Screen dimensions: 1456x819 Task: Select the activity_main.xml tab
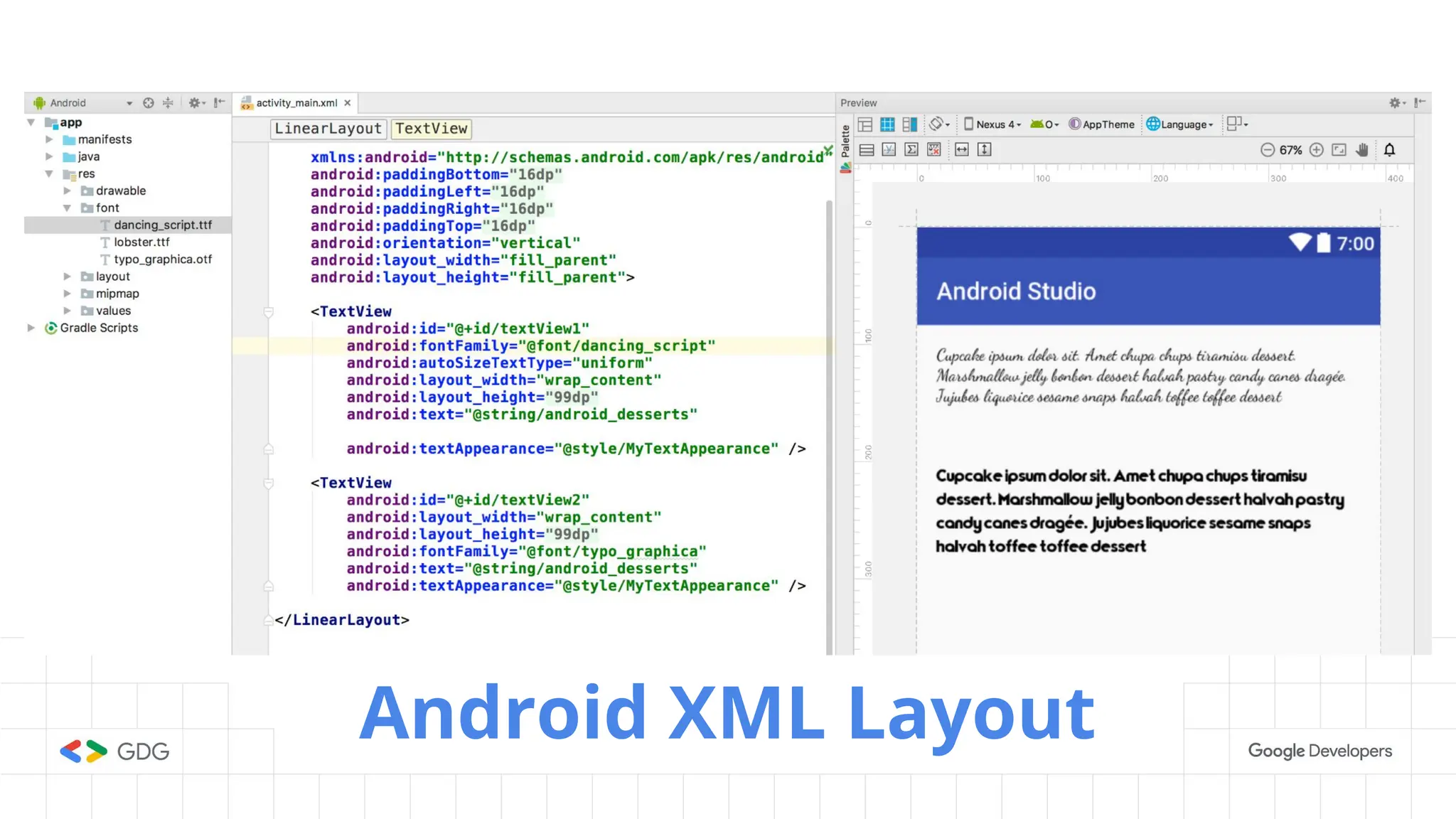coord(296,103)
